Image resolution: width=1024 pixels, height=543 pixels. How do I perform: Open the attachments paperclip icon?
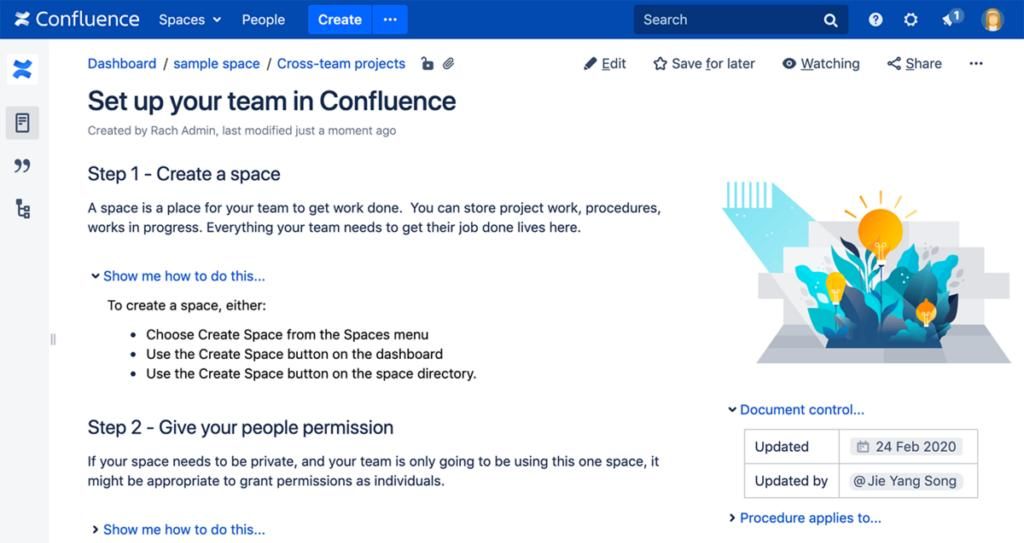[449, 64]
